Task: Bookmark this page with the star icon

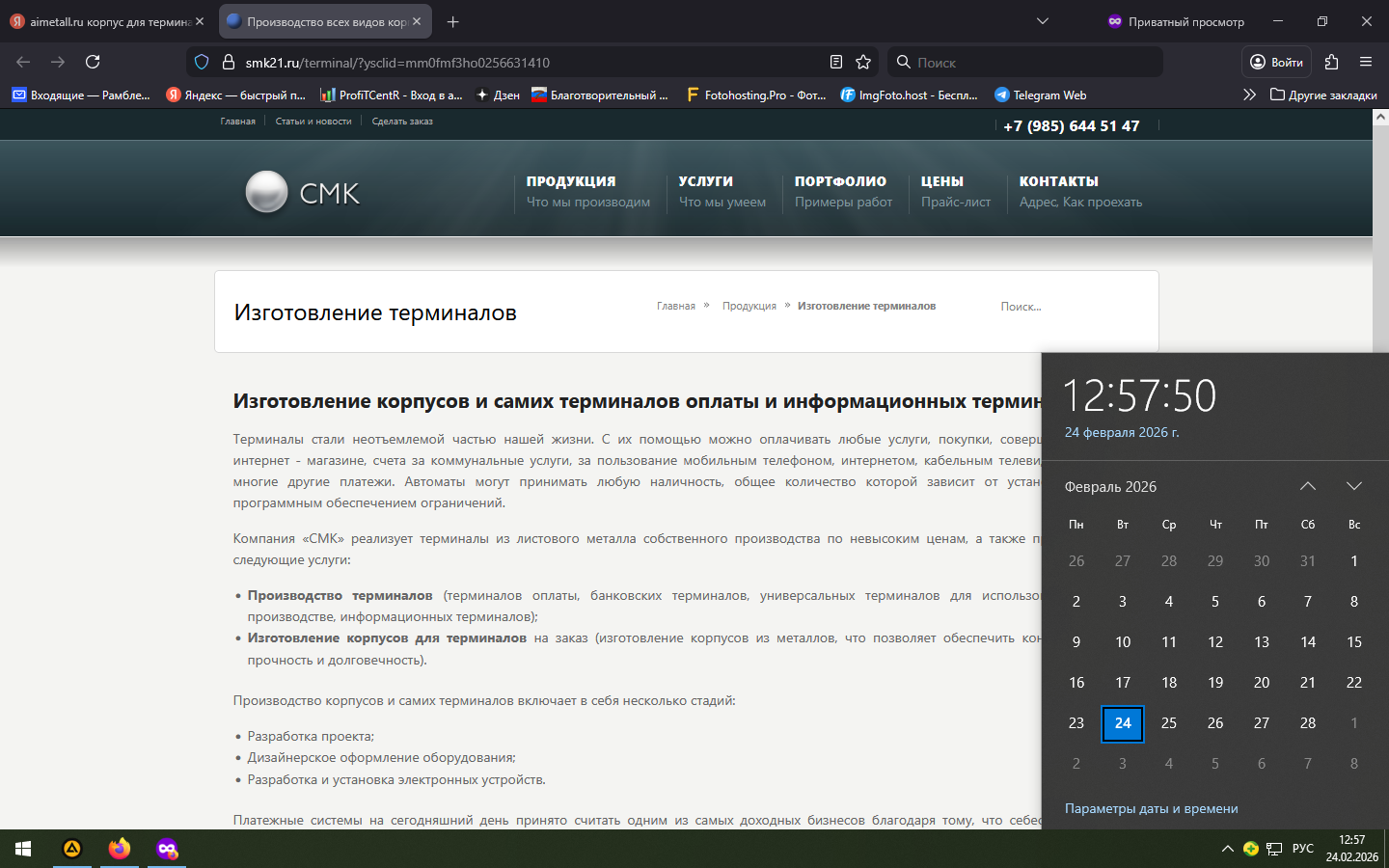Action: point(863,62)
